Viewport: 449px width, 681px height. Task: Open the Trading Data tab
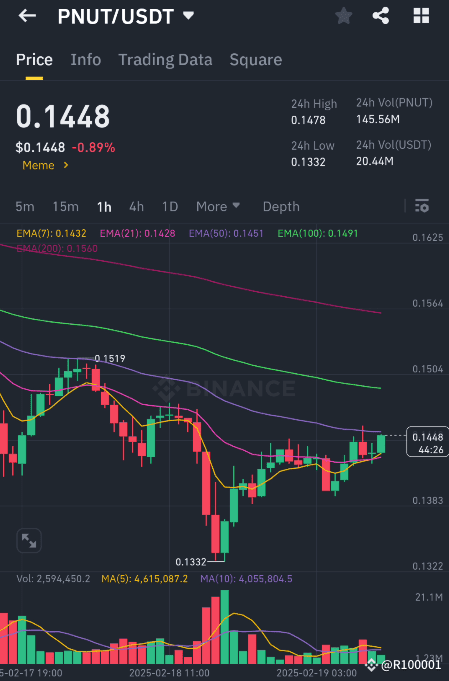click(x=165, y=60)
